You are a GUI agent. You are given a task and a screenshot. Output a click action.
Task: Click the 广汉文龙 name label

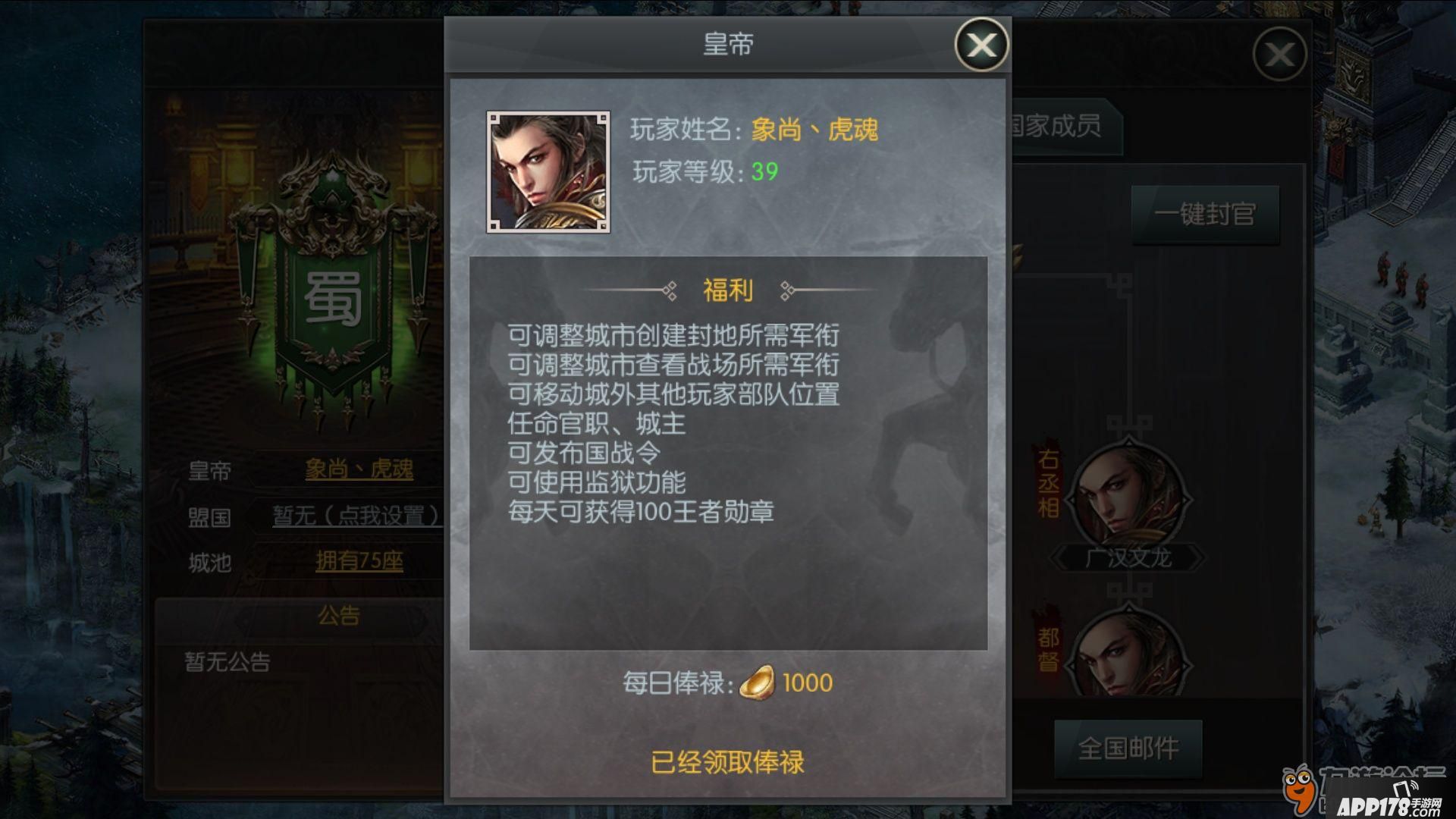1128,559
